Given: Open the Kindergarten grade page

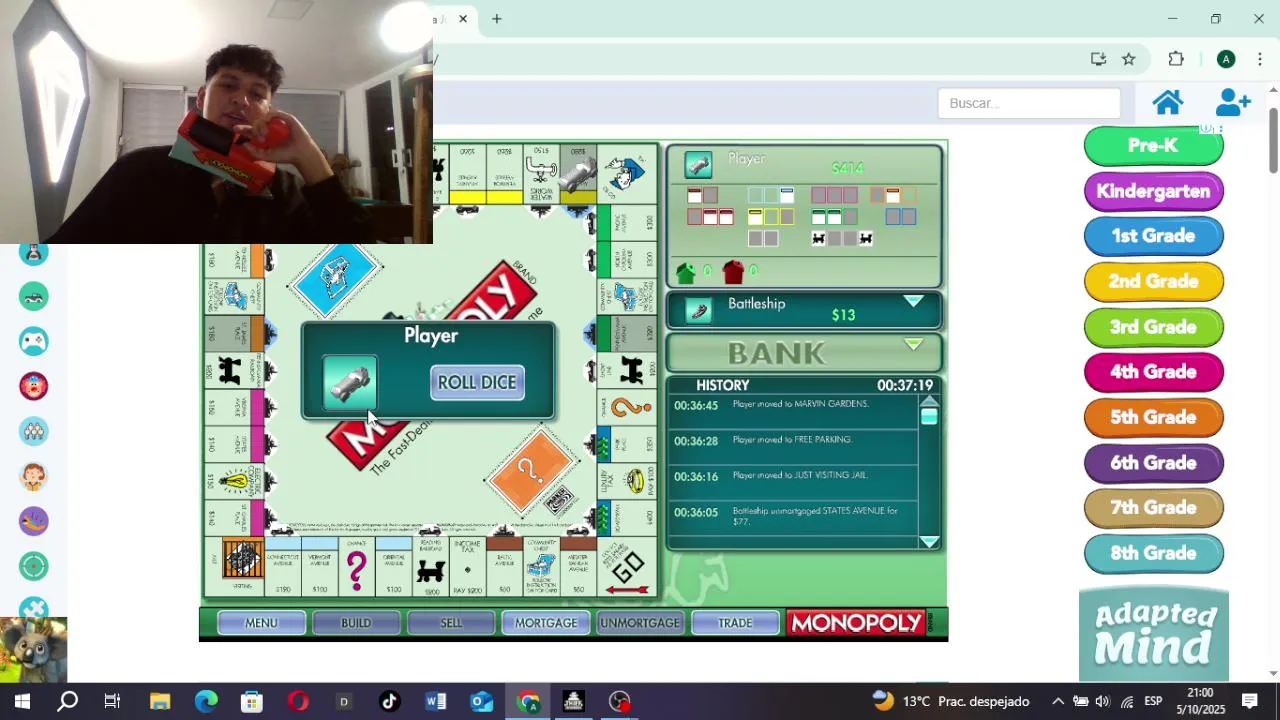Looking at the screenshot, I should pyautogui.click(x=1153, y=191).
